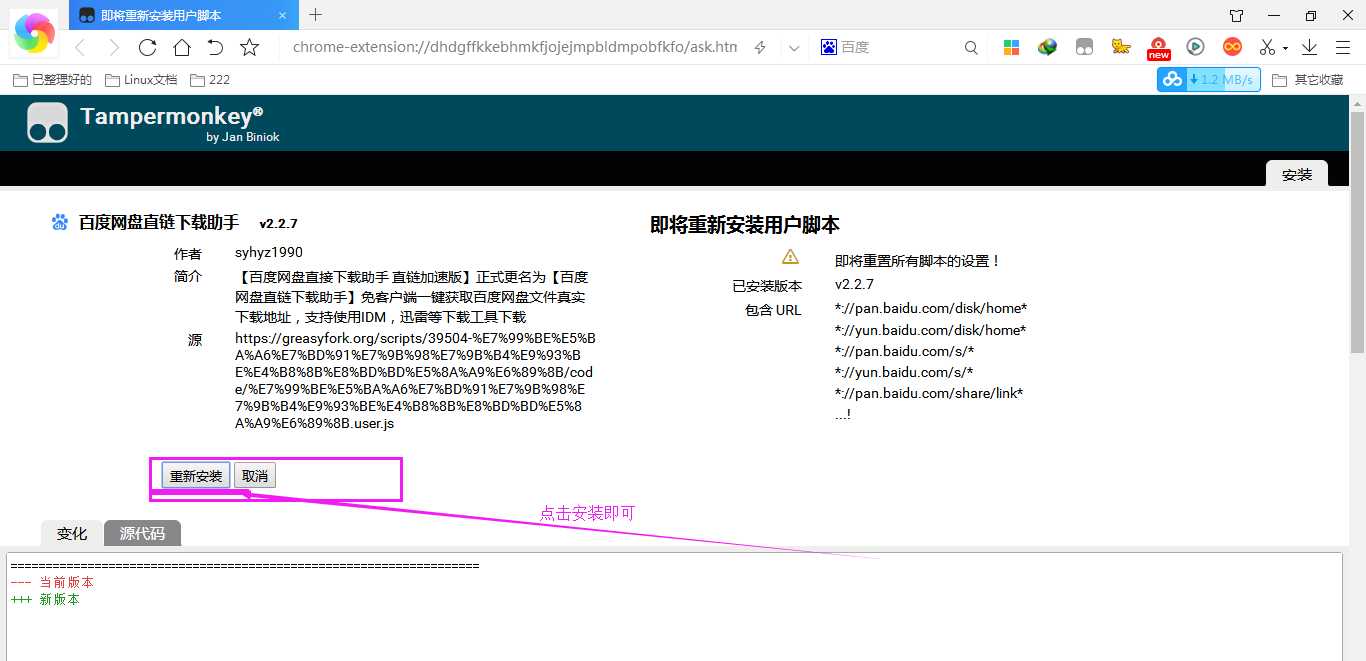The height and width of the screenshot is (661, 1366).
Task: Open the IDM globe extension icon
Action: 1048,47
